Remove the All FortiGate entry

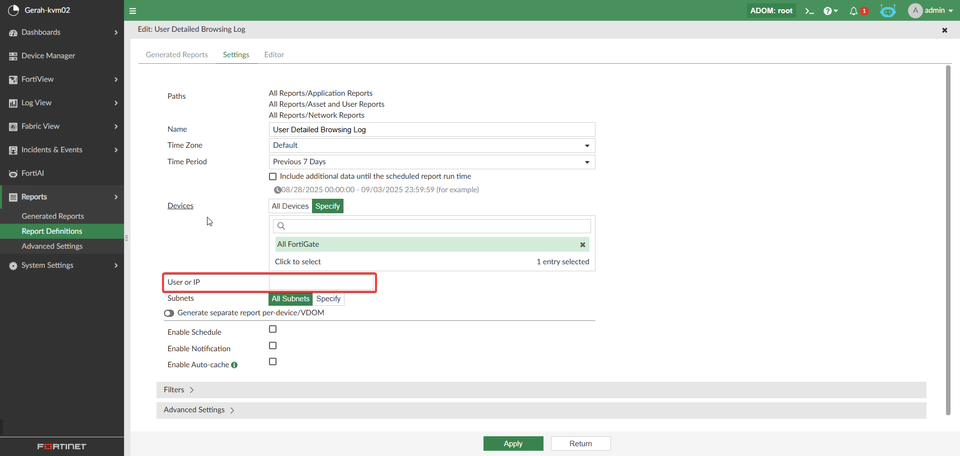click(x=583, y=244)
